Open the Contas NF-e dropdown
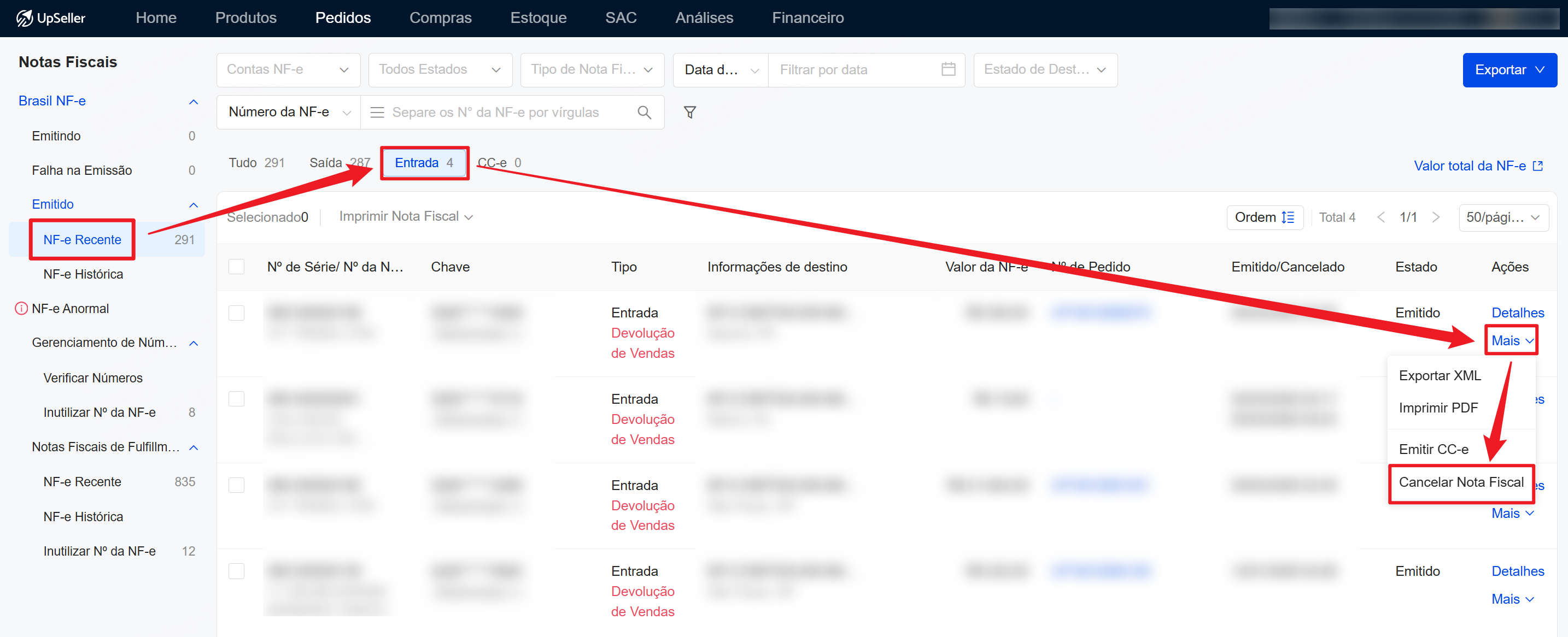Screen dimensions: 1568x637 tap(288, 70)
